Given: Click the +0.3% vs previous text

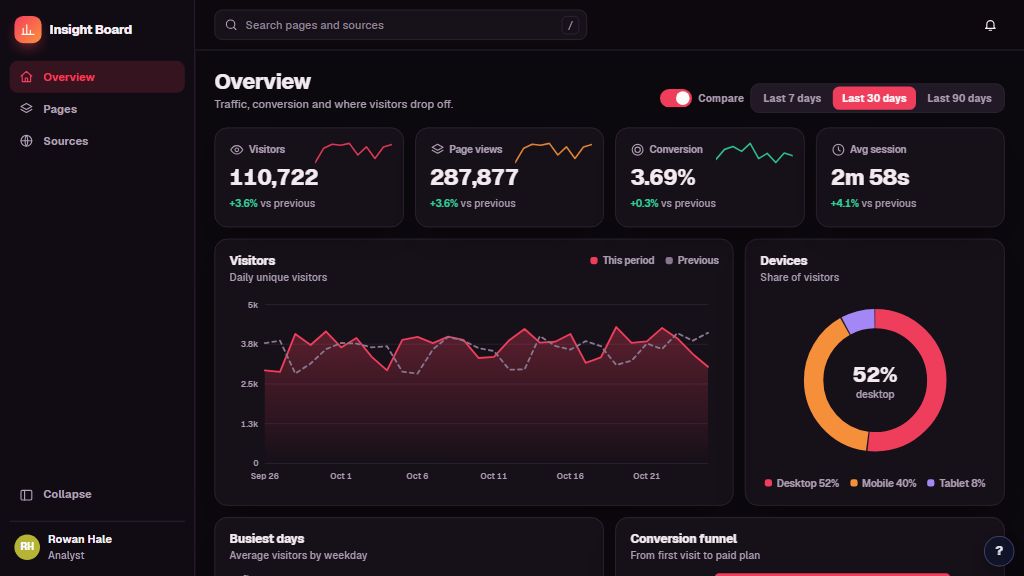Looking at the screenshot, I should [673, 203].
